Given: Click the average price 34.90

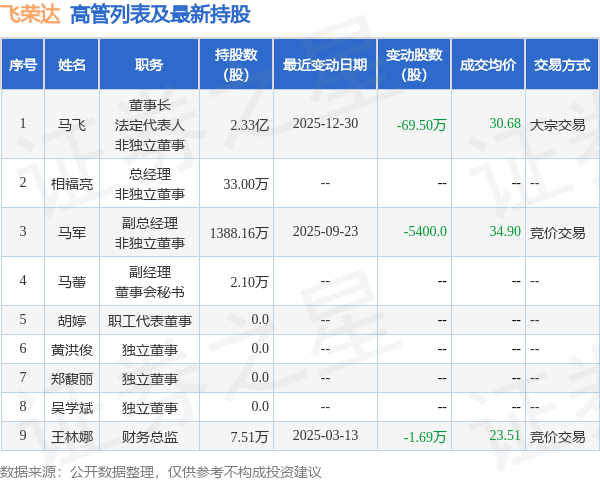Looking at the screenshot, I should pyautogui.click(x=505, y=231).
